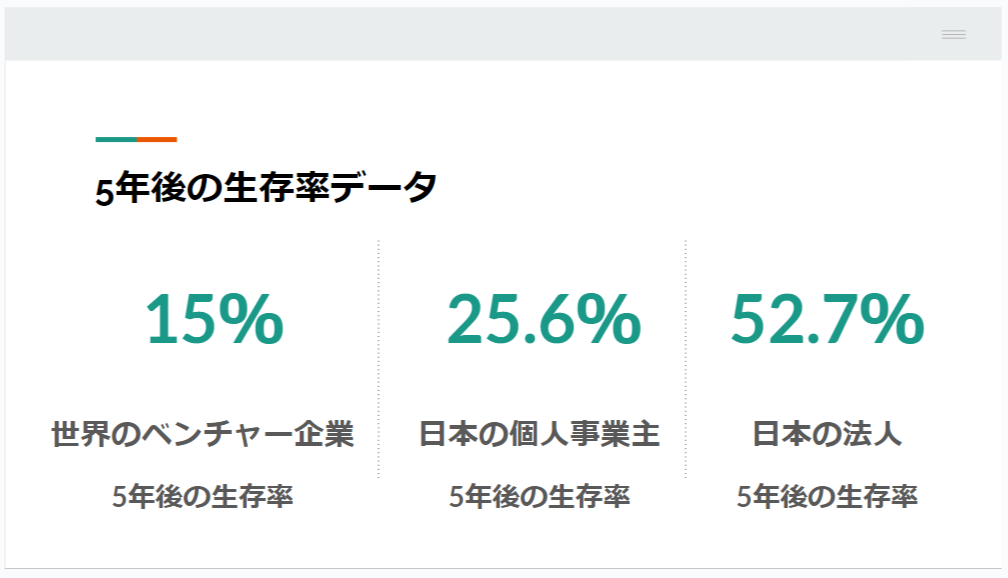Click 5年後の生存率 under 世界のベンチャー企業

202,497
